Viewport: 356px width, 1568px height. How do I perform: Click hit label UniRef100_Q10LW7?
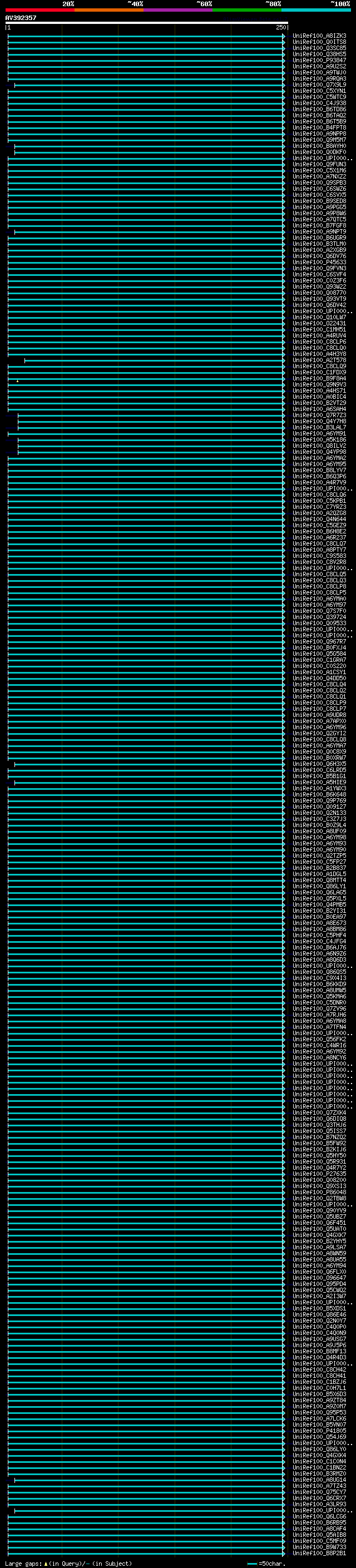(x=319, y=317)
